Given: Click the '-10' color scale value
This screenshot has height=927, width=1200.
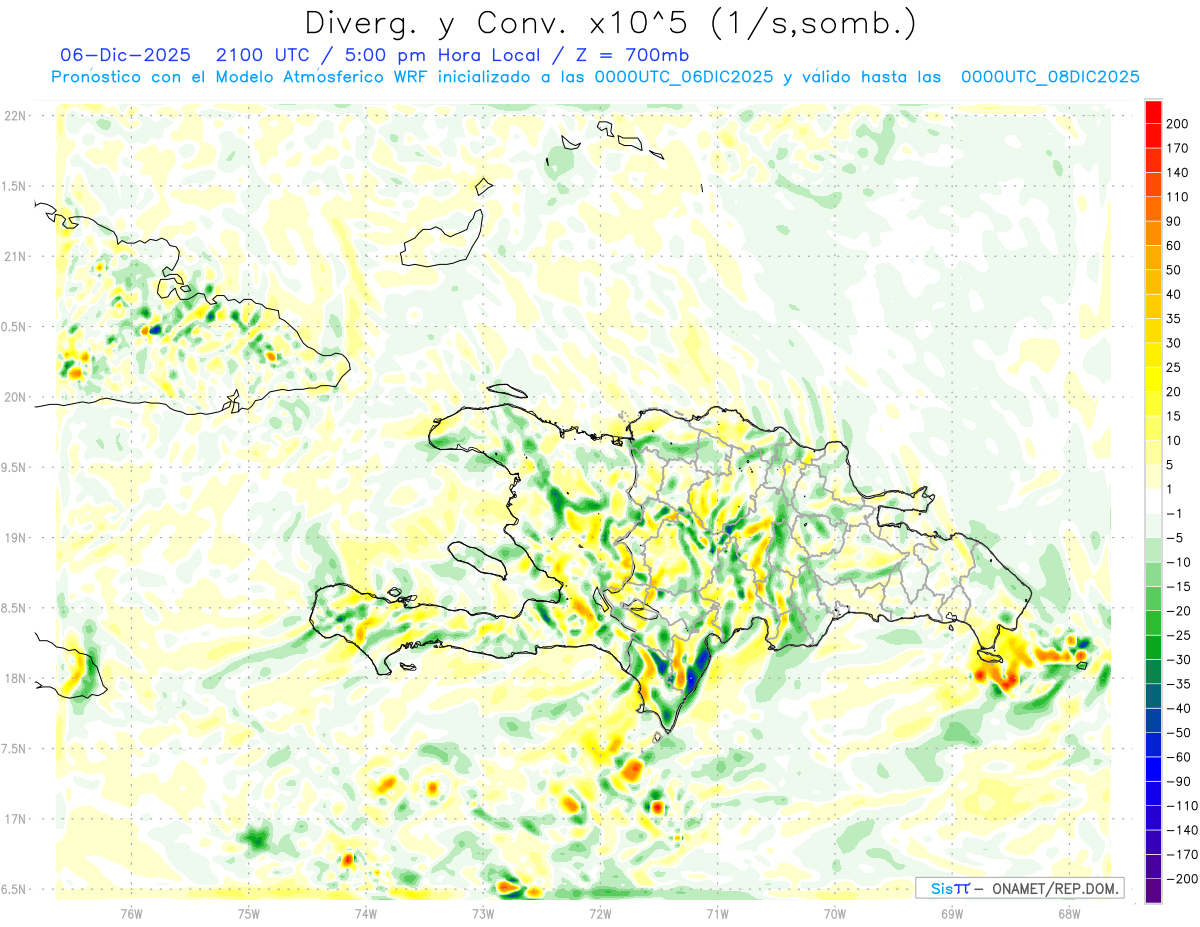Looking at the screenshot, I should click(x=1177, y=562).
